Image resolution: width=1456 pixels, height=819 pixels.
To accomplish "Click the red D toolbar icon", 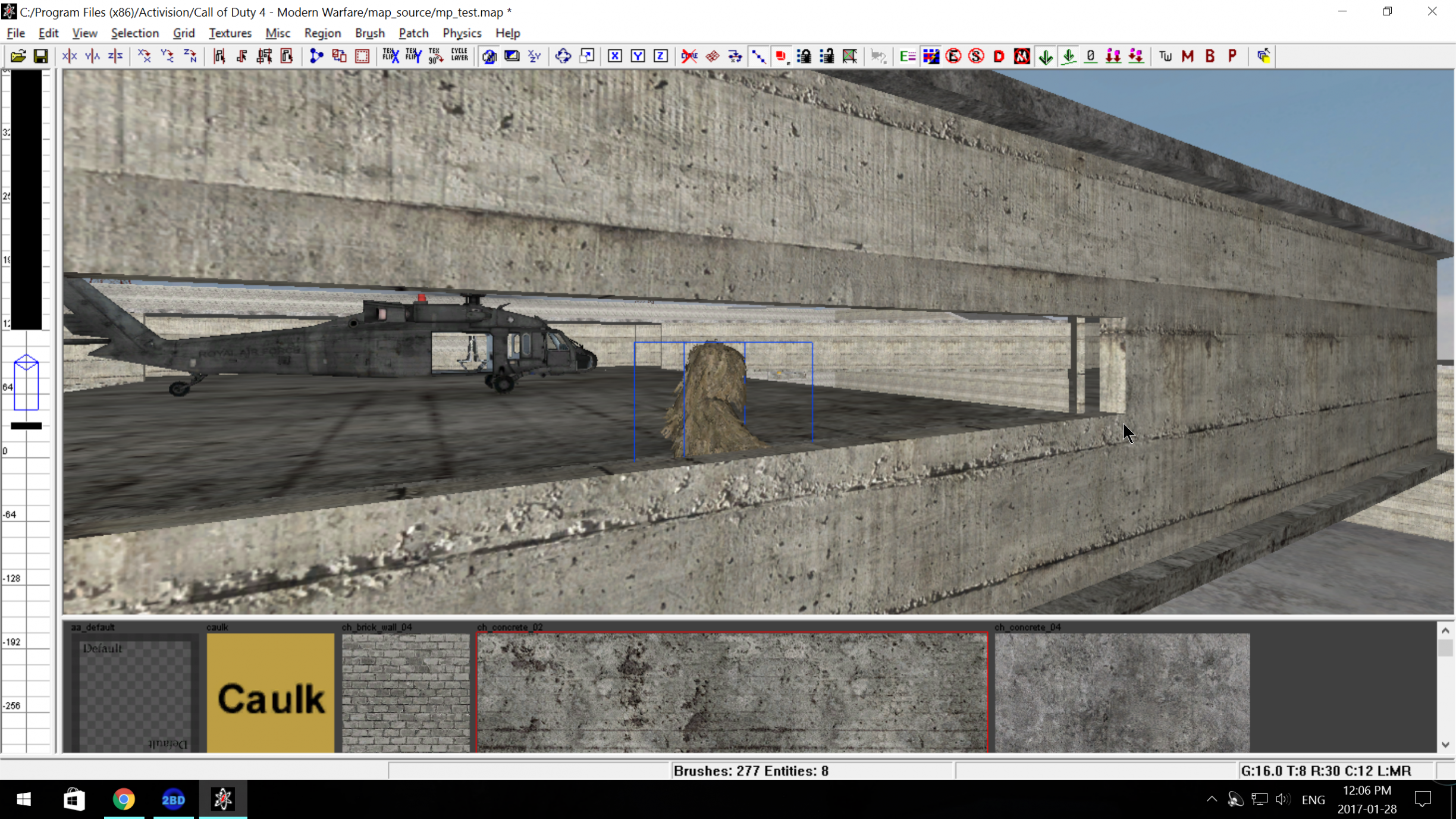I will tap(999, 56).
